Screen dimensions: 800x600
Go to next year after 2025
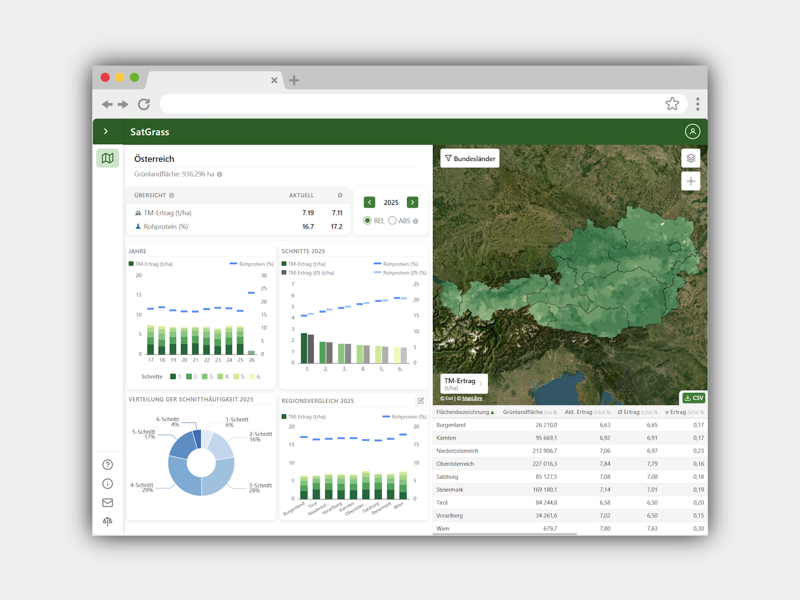coord(412,203)
